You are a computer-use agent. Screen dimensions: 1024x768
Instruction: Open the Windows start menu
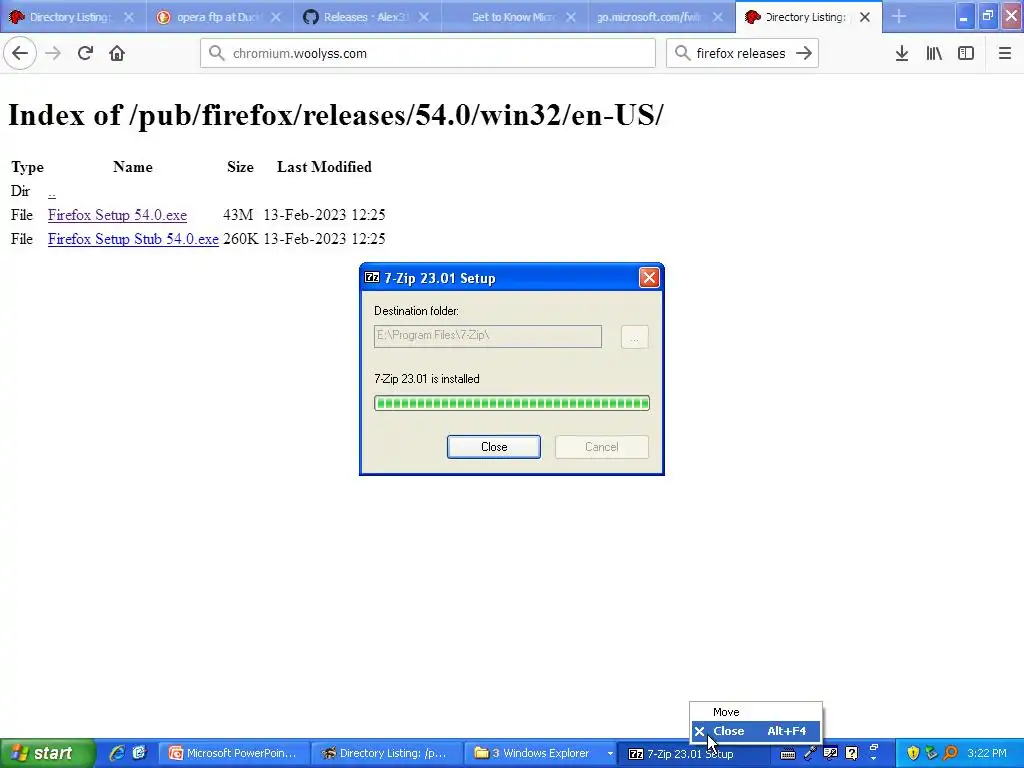tap(47, 753)
